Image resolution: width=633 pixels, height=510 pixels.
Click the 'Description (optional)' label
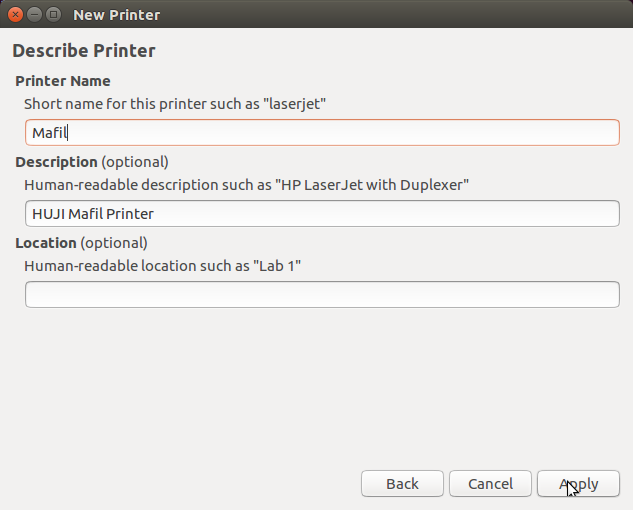92,162
